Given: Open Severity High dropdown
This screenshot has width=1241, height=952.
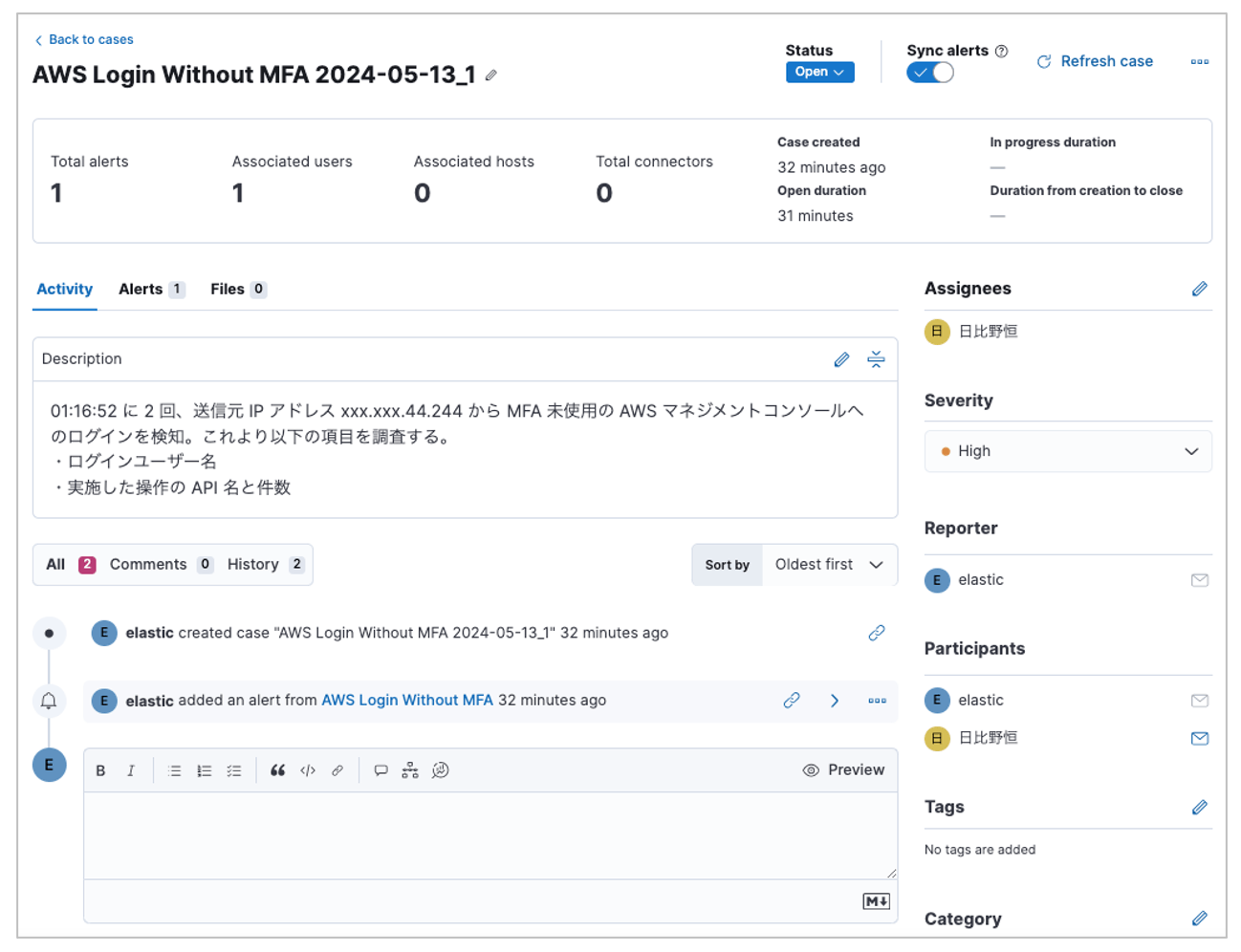Looking at the screenshot, I should pos(1068,451).
